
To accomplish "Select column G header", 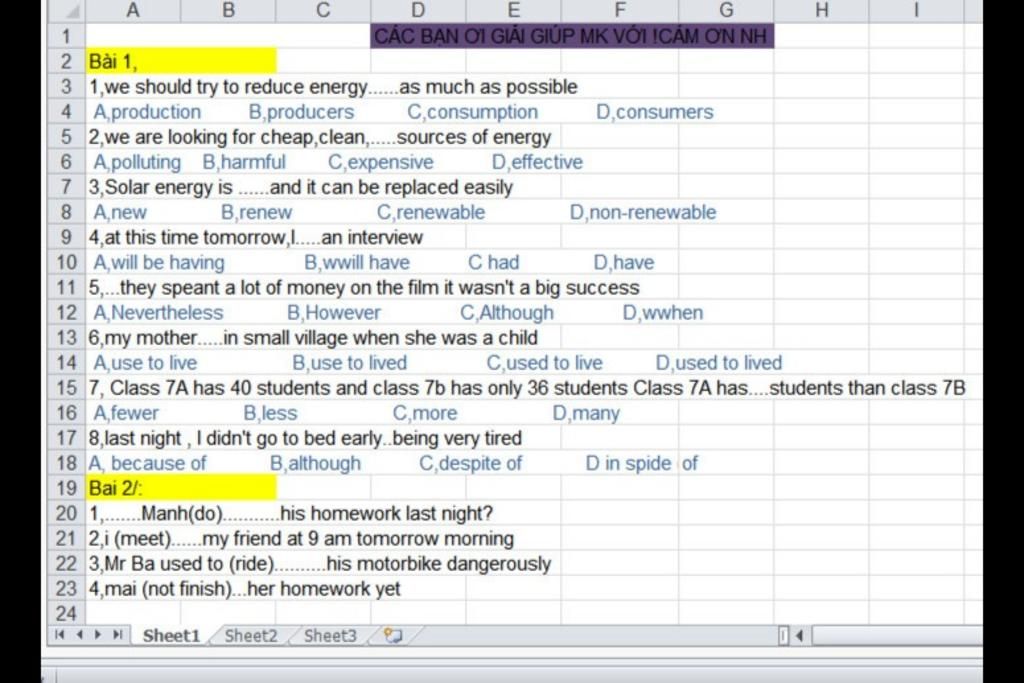I will [x=726, y=10].
